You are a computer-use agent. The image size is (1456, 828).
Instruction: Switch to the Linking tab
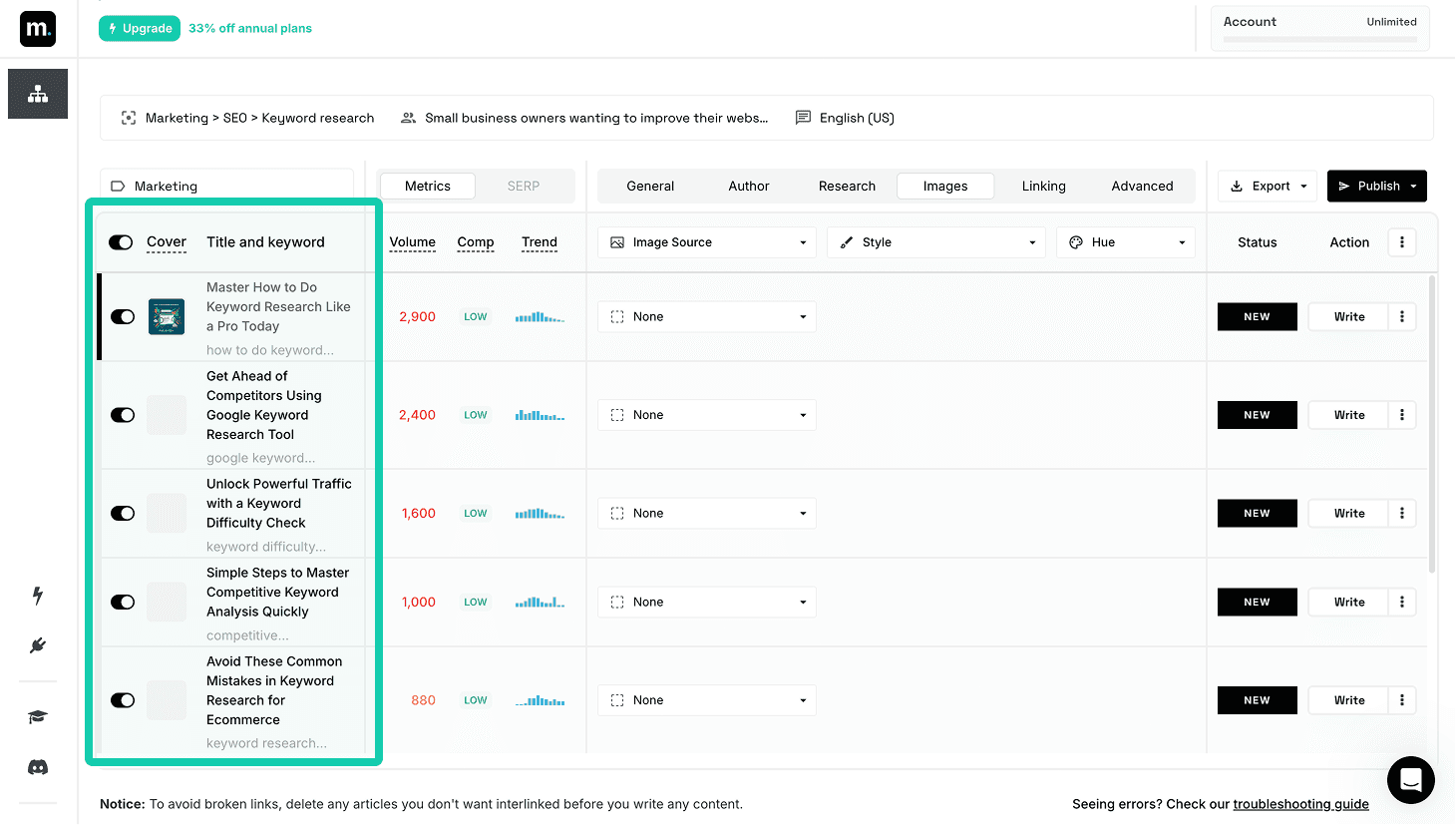click(x=1043, y=186)
